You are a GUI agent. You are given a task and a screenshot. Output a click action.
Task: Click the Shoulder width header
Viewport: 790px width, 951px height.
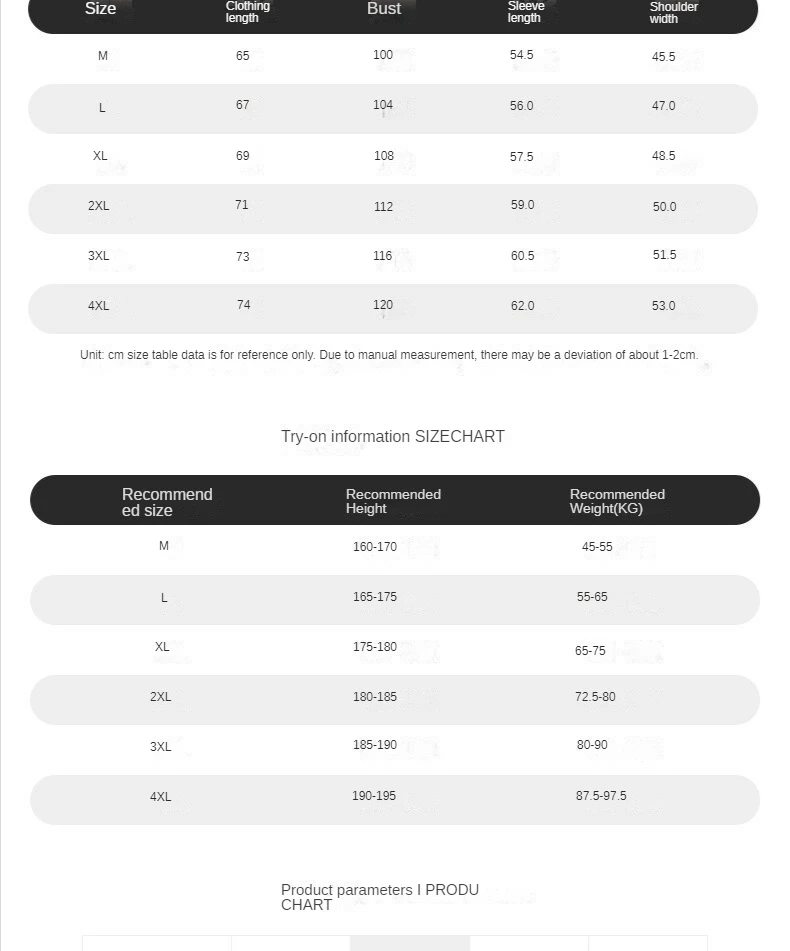coord(673,12)
